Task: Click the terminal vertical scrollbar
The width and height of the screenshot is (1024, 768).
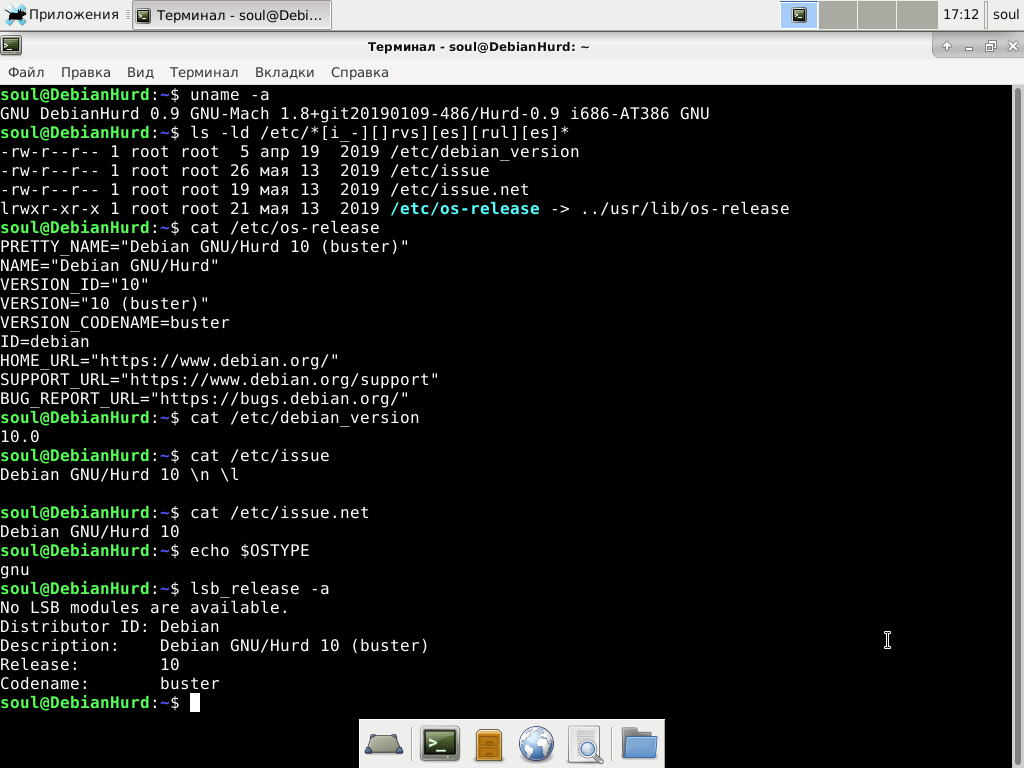Action: pyautogui.click(x=1017, y=426)
